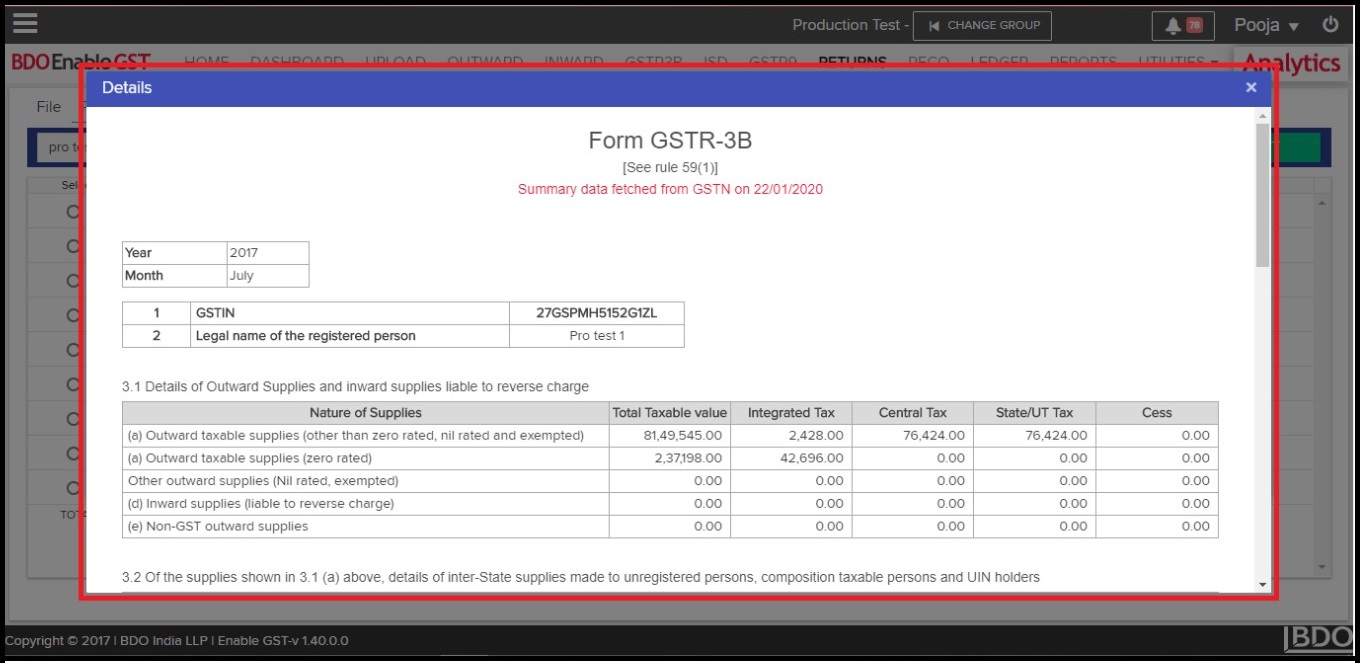Open the File menu
Screen dimensions: 1360x664
(48, 107)
